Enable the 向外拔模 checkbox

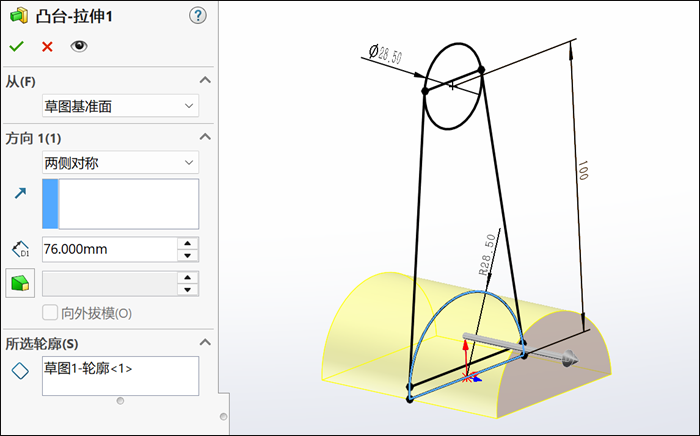click(x=51, y=313)
